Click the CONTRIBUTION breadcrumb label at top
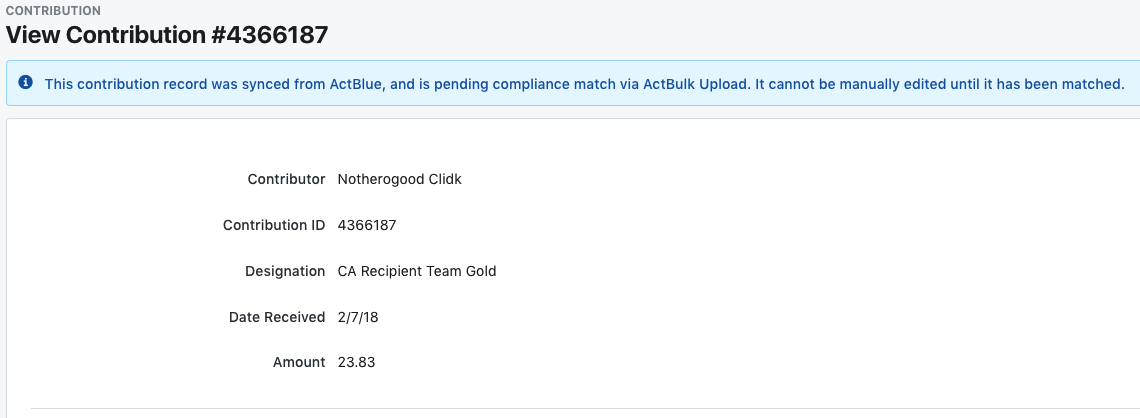The image size is (1140, 418). (x=53, y=11)
